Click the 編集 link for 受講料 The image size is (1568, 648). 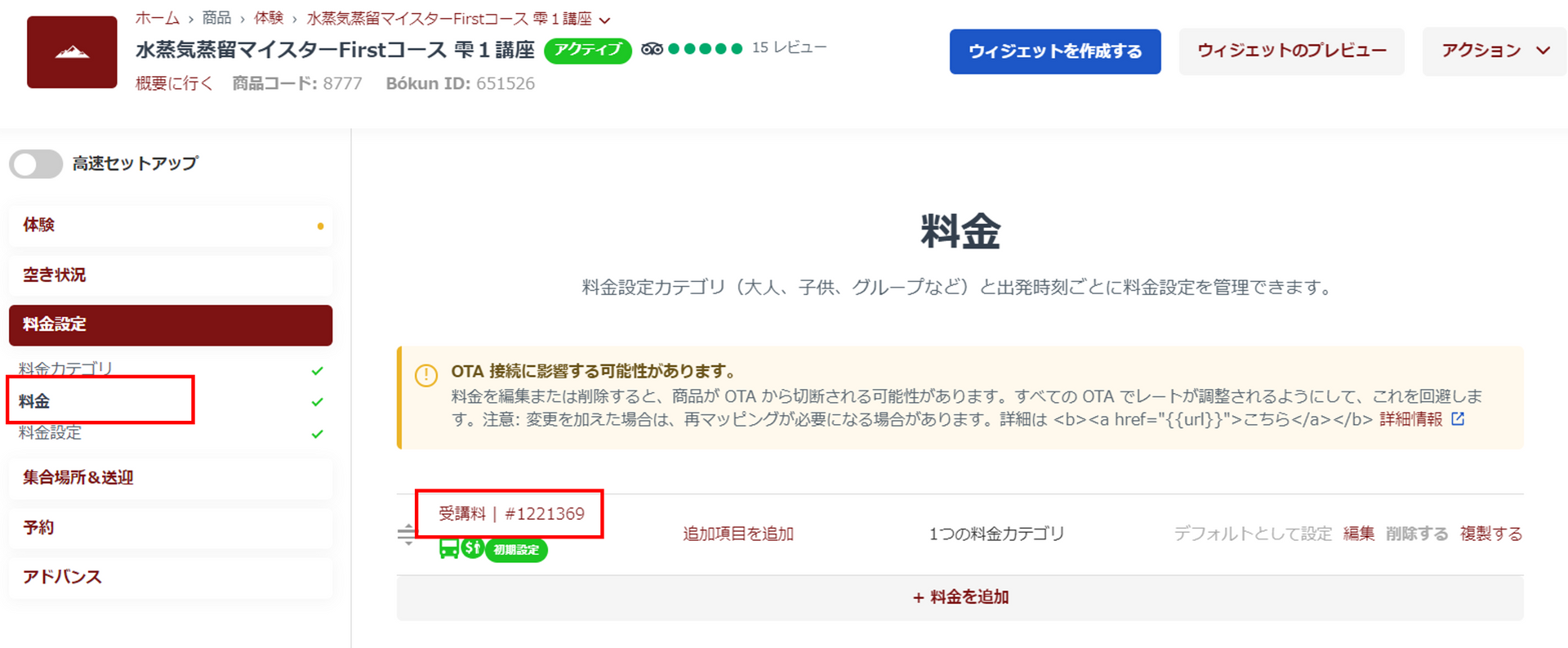point(1358,534)
